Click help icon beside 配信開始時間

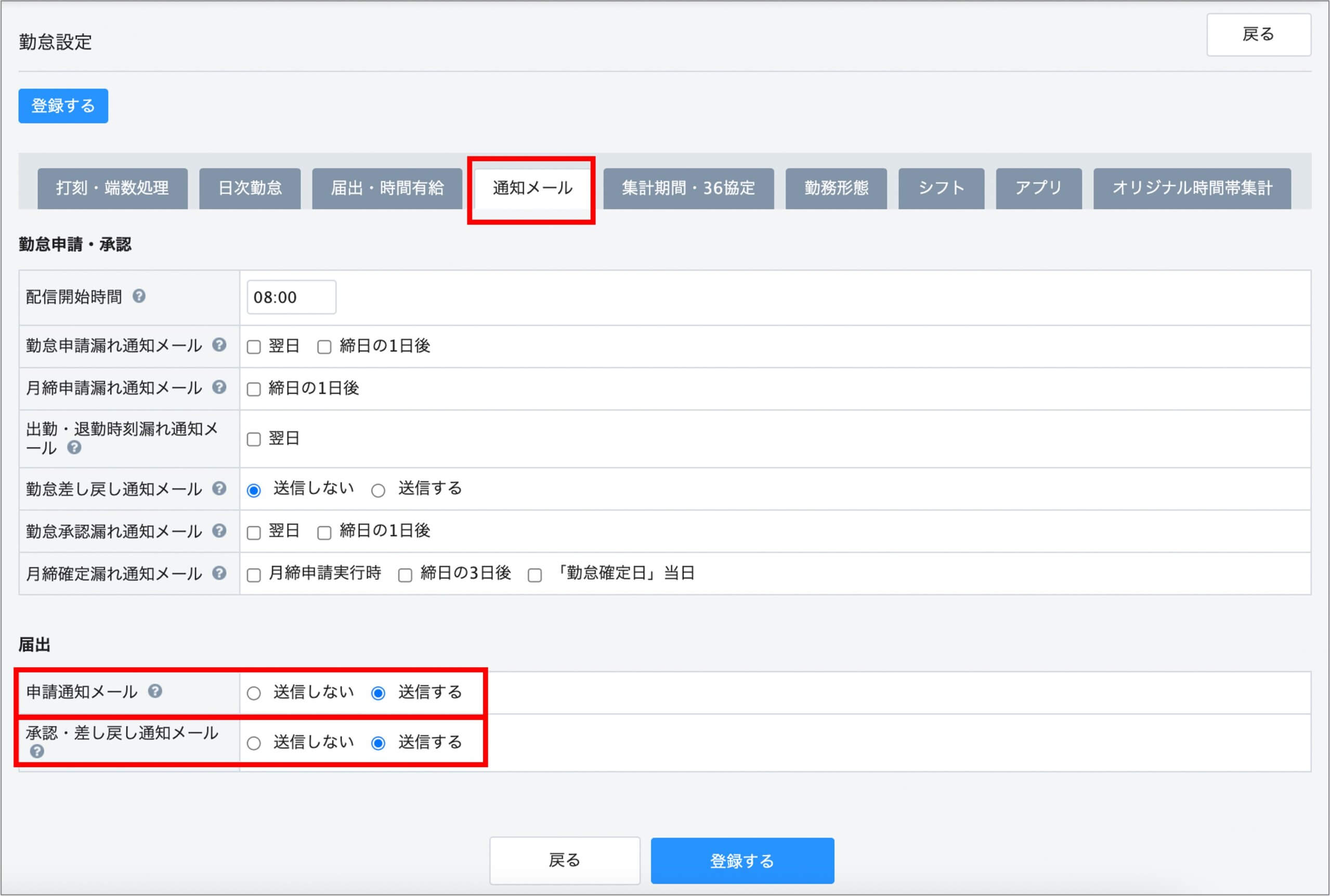(x=139, y=296)
